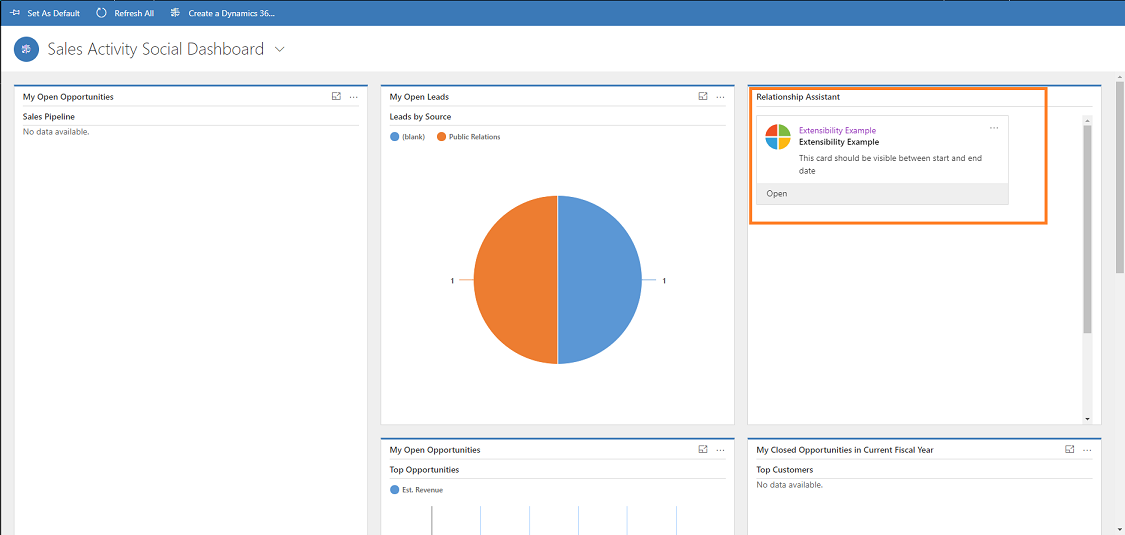
Task: Click the Est. Revenue legend label
Action: click(423, 490)
